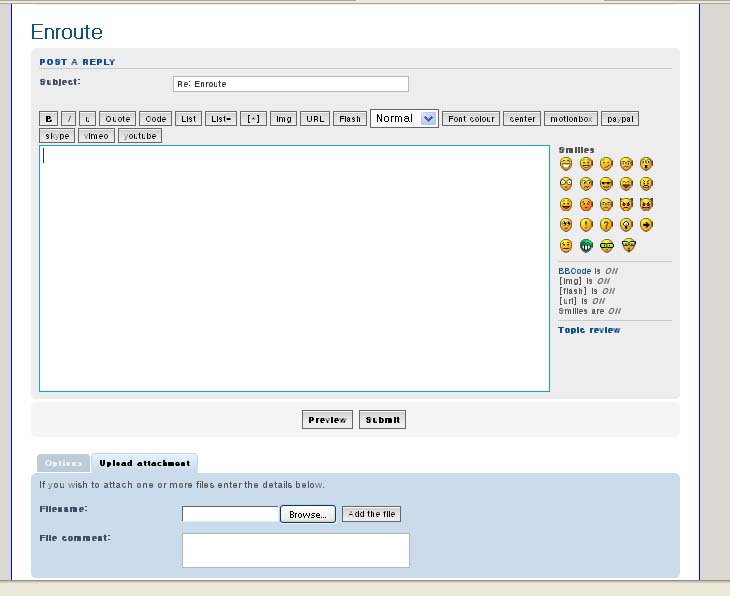Select the Upload attachment tab
Viewport: 730px width, 596px height.
point(144,464)
